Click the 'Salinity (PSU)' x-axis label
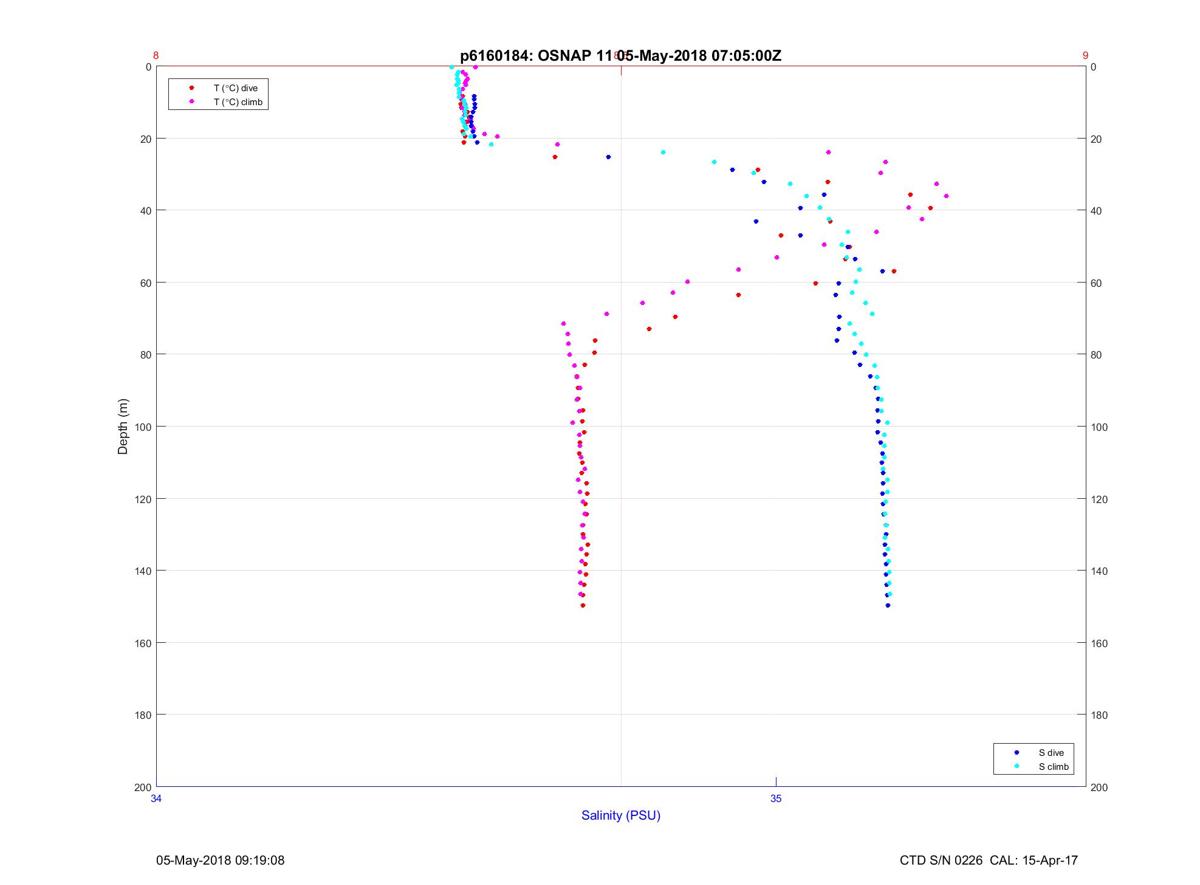This screenshot has height=885, width=1200. tap(621, 816)
